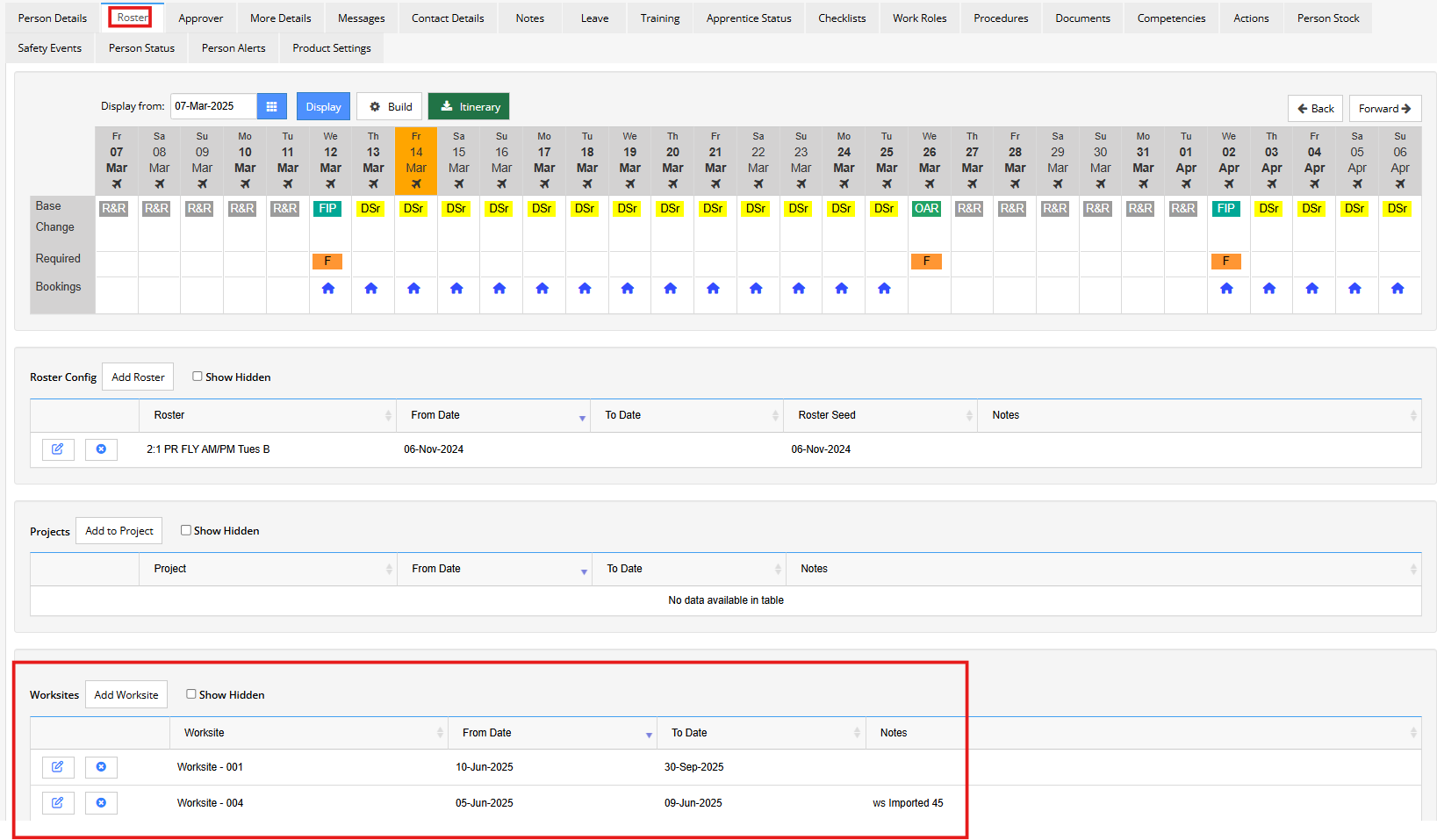Screen dimensions: 1437x840
Task: Open the Work Roles tab
Action: [x=920, y=18]
